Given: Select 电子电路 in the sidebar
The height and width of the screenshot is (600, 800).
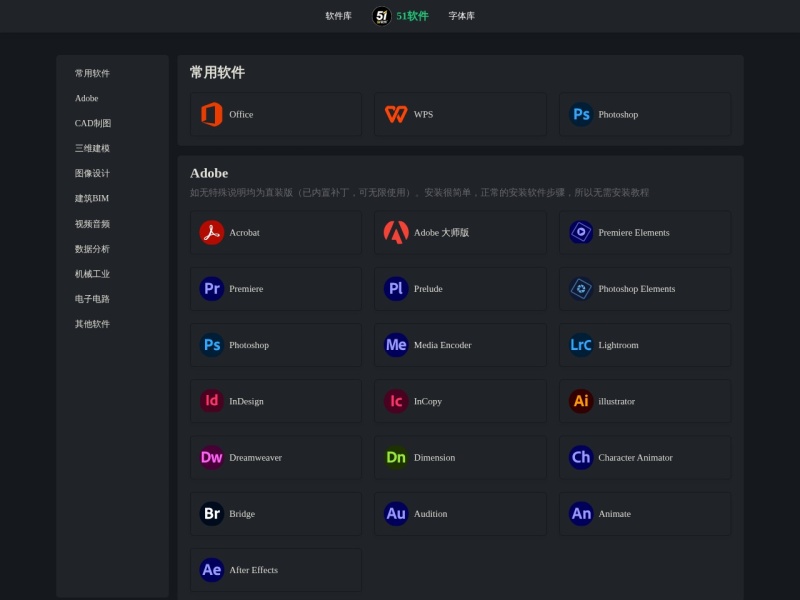Looking at the screenshot, I should tap(92, 298).
